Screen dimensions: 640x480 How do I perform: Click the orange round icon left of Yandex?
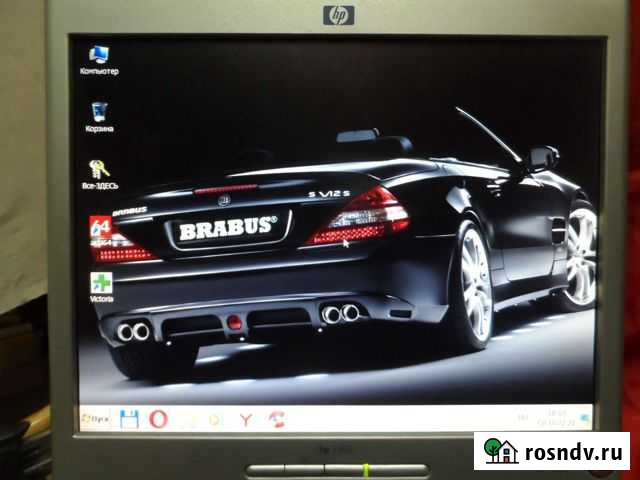click(213, 418)
